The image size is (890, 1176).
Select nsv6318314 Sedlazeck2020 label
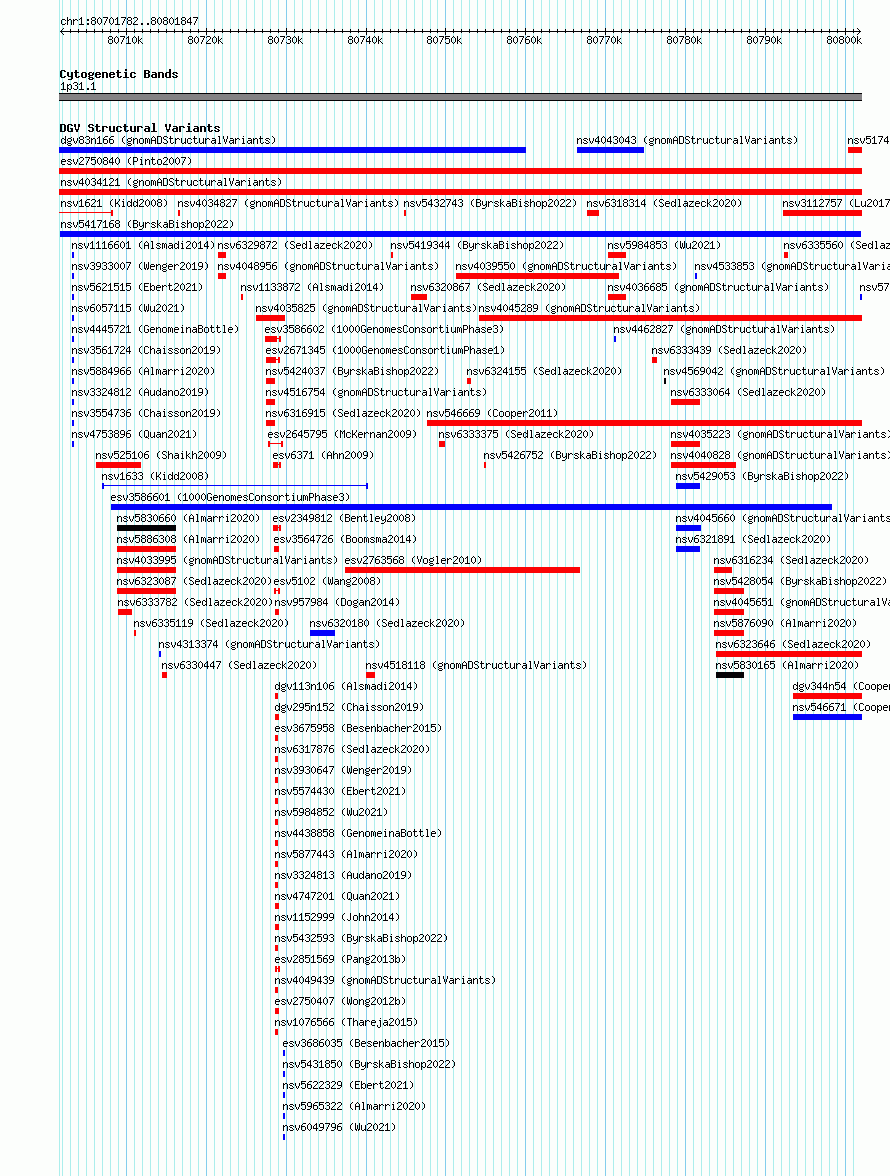pyautogui.click(x=664, y=203)
